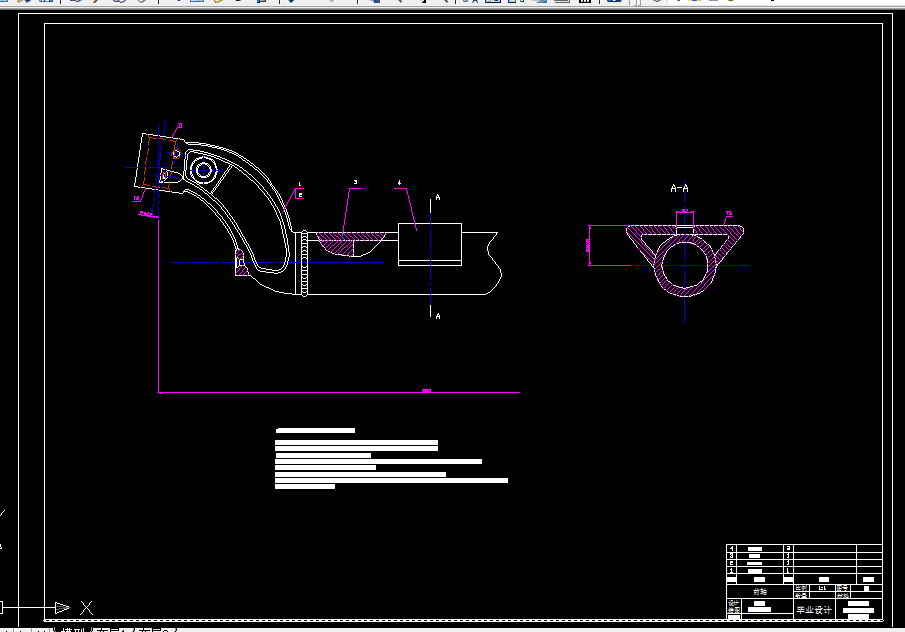
Task: Click the 毕业设计 text in title block
Action: pos(814,609)
